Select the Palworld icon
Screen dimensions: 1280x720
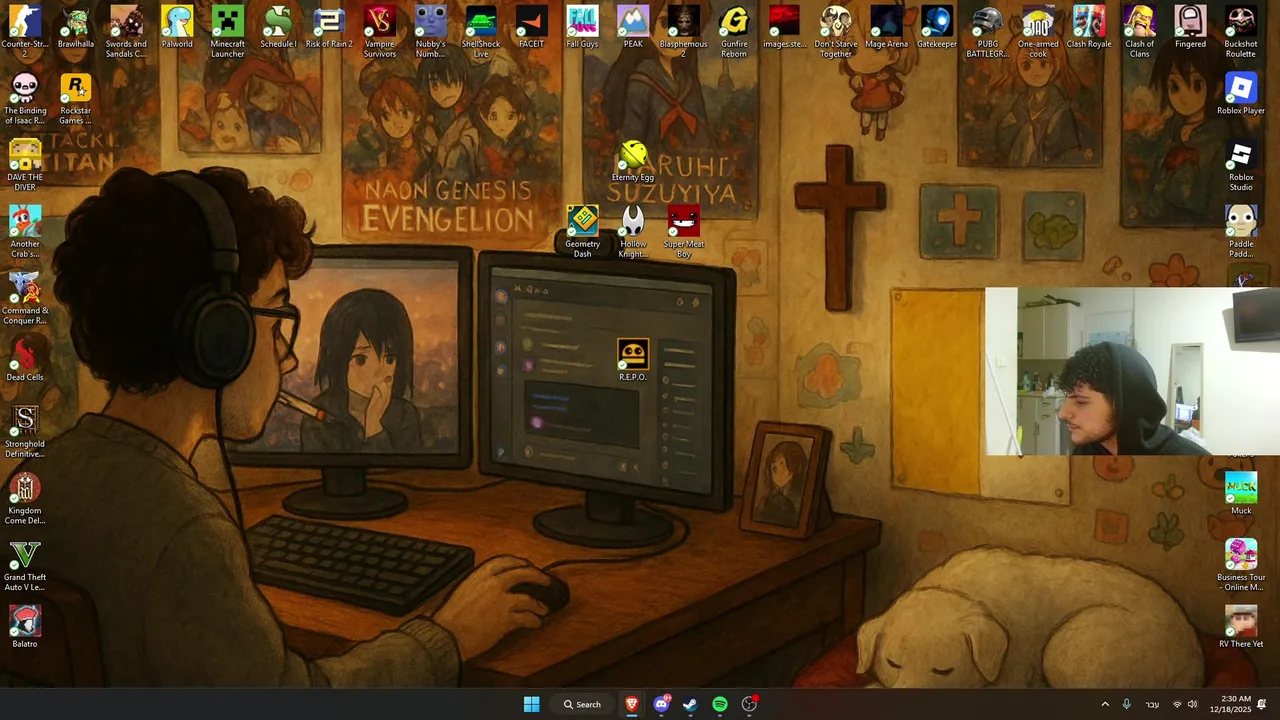point(177,27)
